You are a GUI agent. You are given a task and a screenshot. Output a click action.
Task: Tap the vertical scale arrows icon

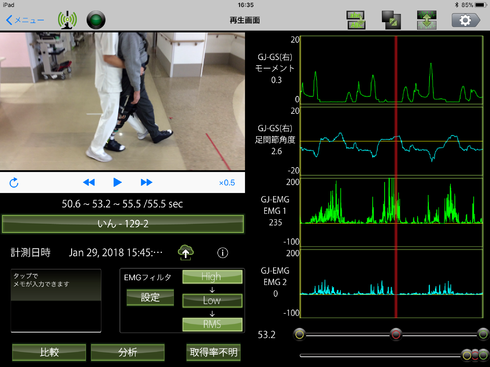pos(427,20)
